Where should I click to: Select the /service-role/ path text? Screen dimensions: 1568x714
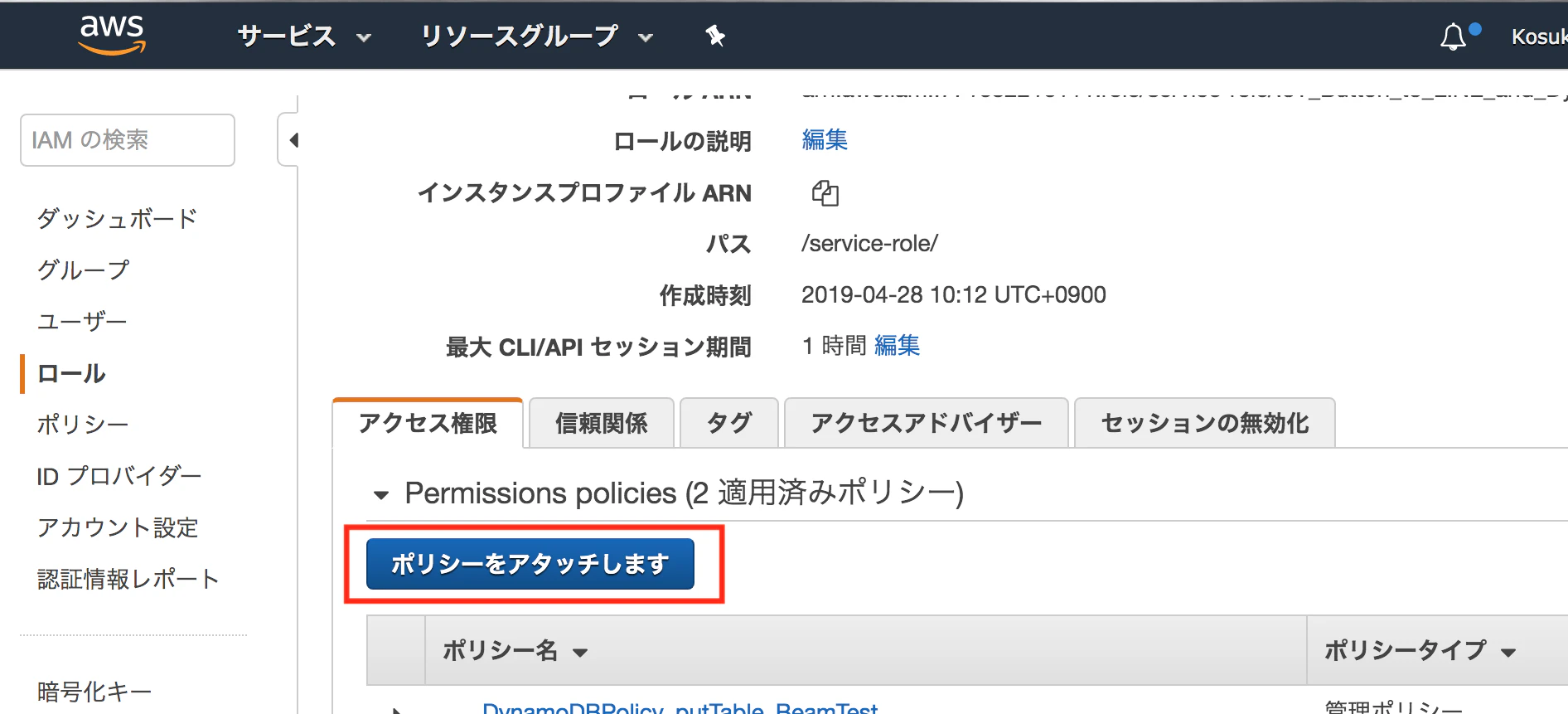tap(869, 243)
